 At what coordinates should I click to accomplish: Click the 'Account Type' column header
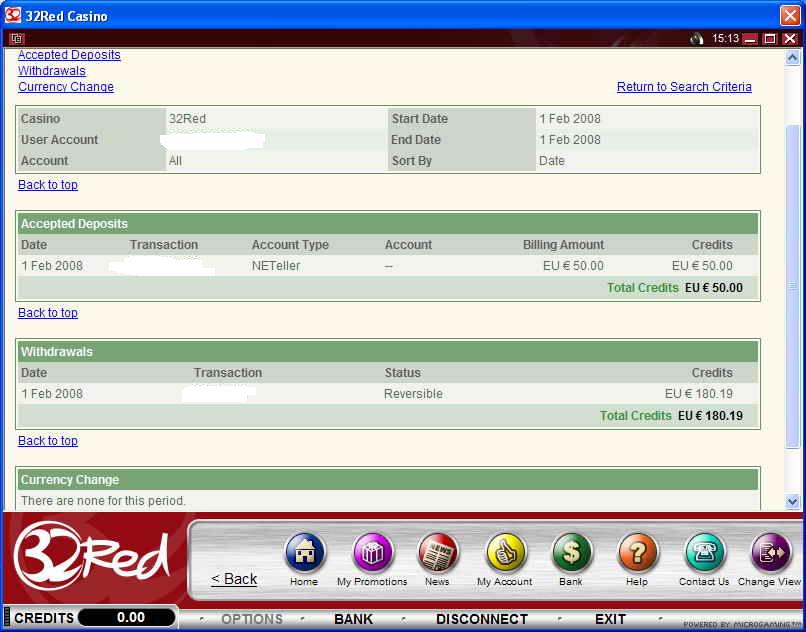coord(290,245)
